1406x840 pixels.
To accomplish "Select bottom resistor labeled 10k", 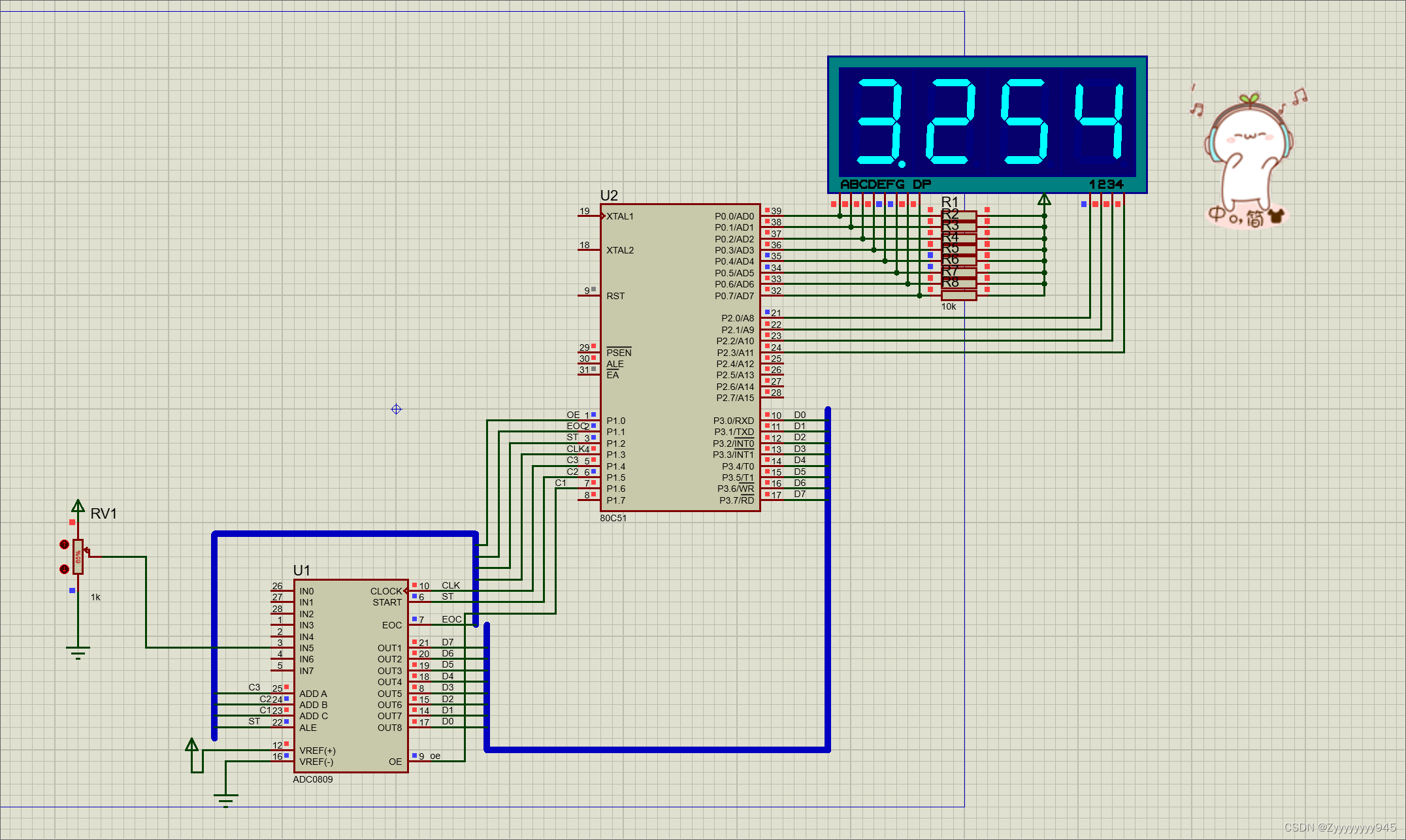I will click(958, 295).
